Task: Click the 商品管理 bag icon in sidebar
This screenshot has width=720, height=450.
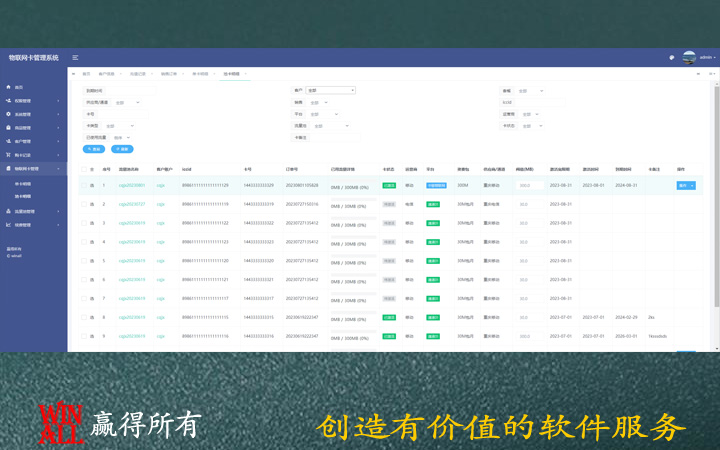Action: [x=8, y=128]
